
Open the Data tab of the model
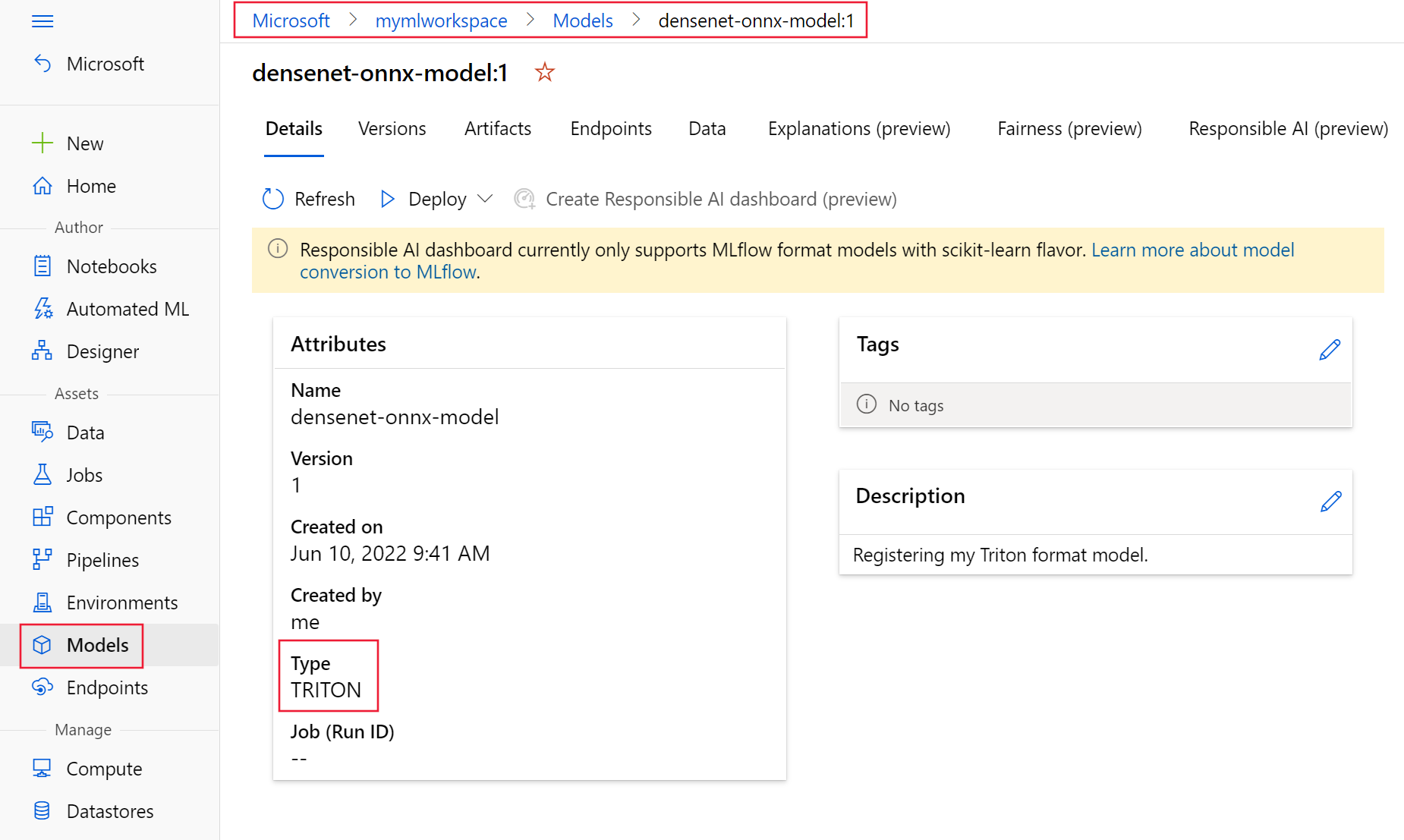pyautogui.click(x=707, y=129)
